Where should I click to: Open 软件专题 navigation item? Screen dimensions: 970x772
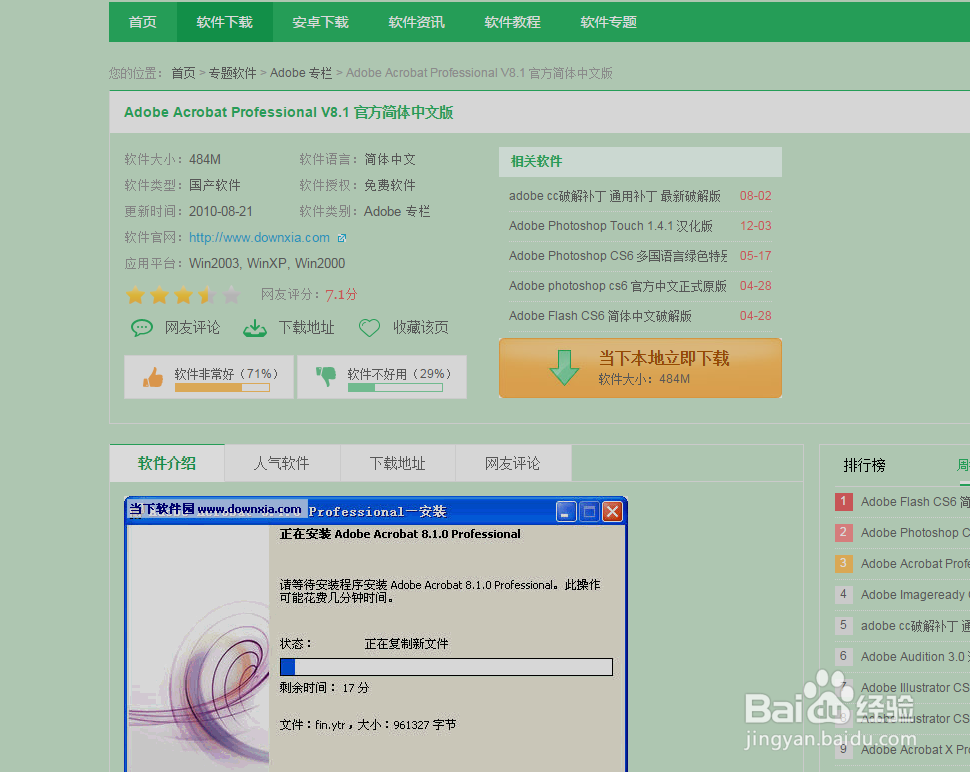pyautogui.click(x=608, y=22)
